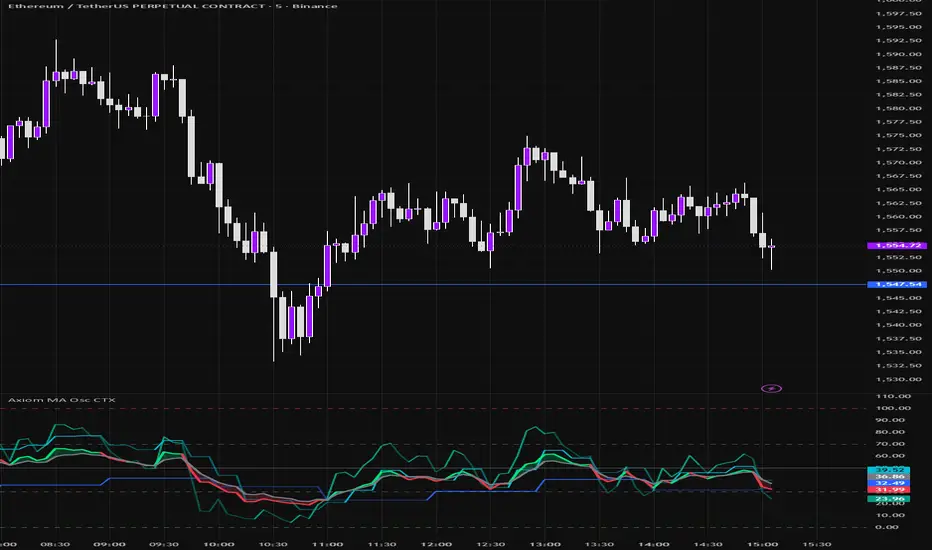Viewport: 932px width, 550px height.
Task: Click the 10:00 time axis label
Action: [218, 544]
